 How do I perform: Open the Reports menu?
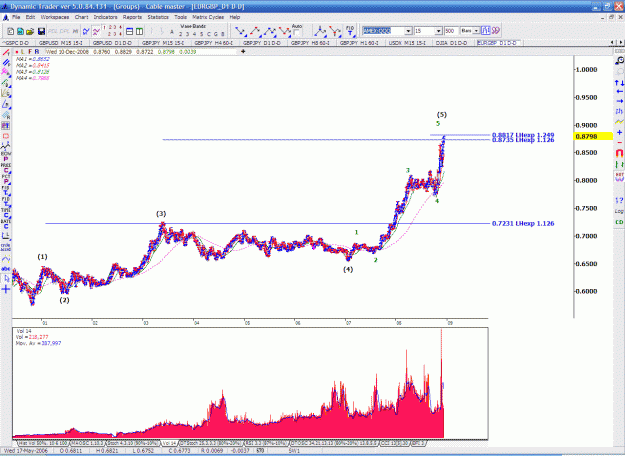click(132, 17)
